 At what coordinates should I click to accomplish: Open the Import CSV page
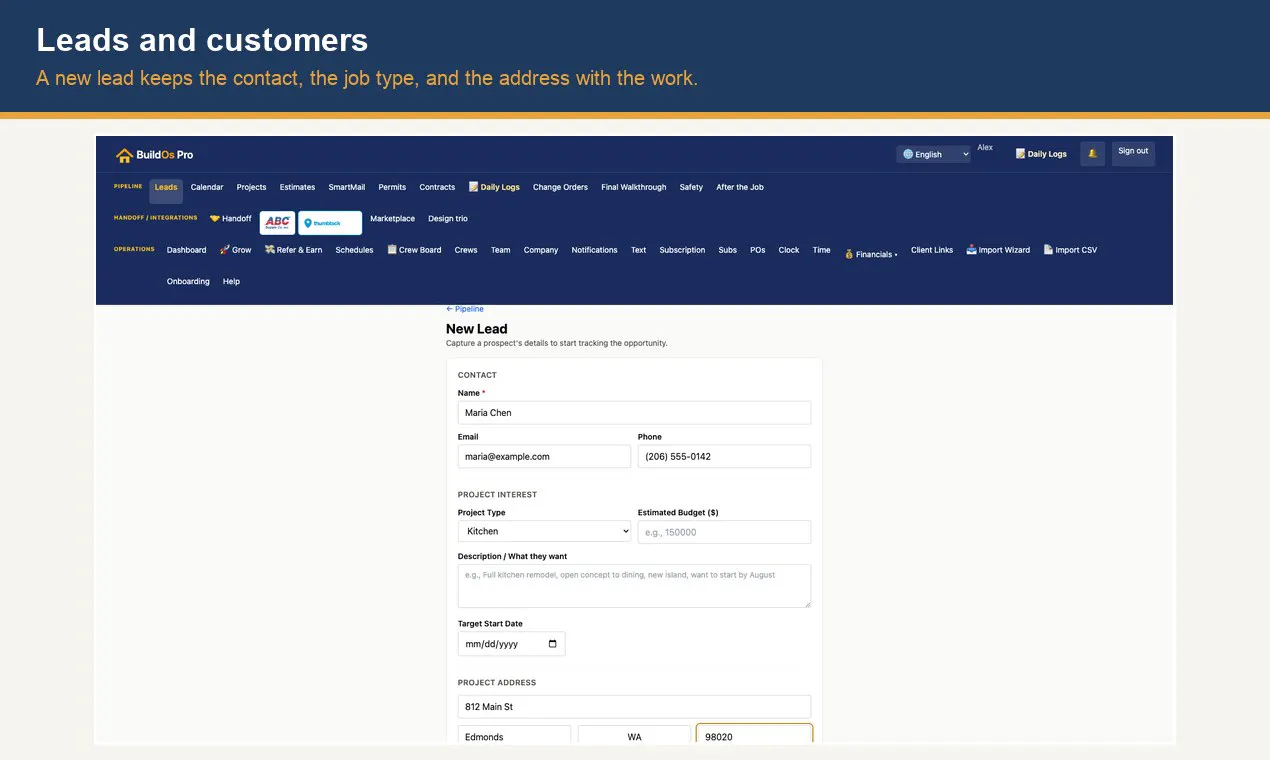click(x=1070, y=250)
